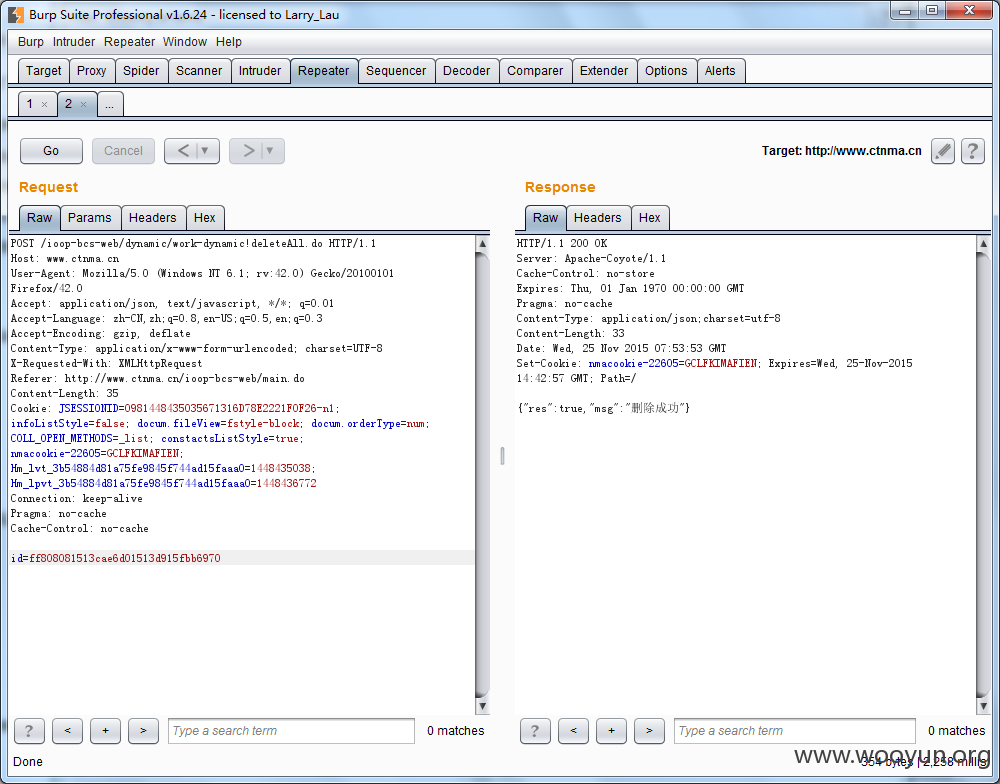This screenshot has width=1000, height=784.
Task: Go back to previous request in history
Action: click(182, 151)
